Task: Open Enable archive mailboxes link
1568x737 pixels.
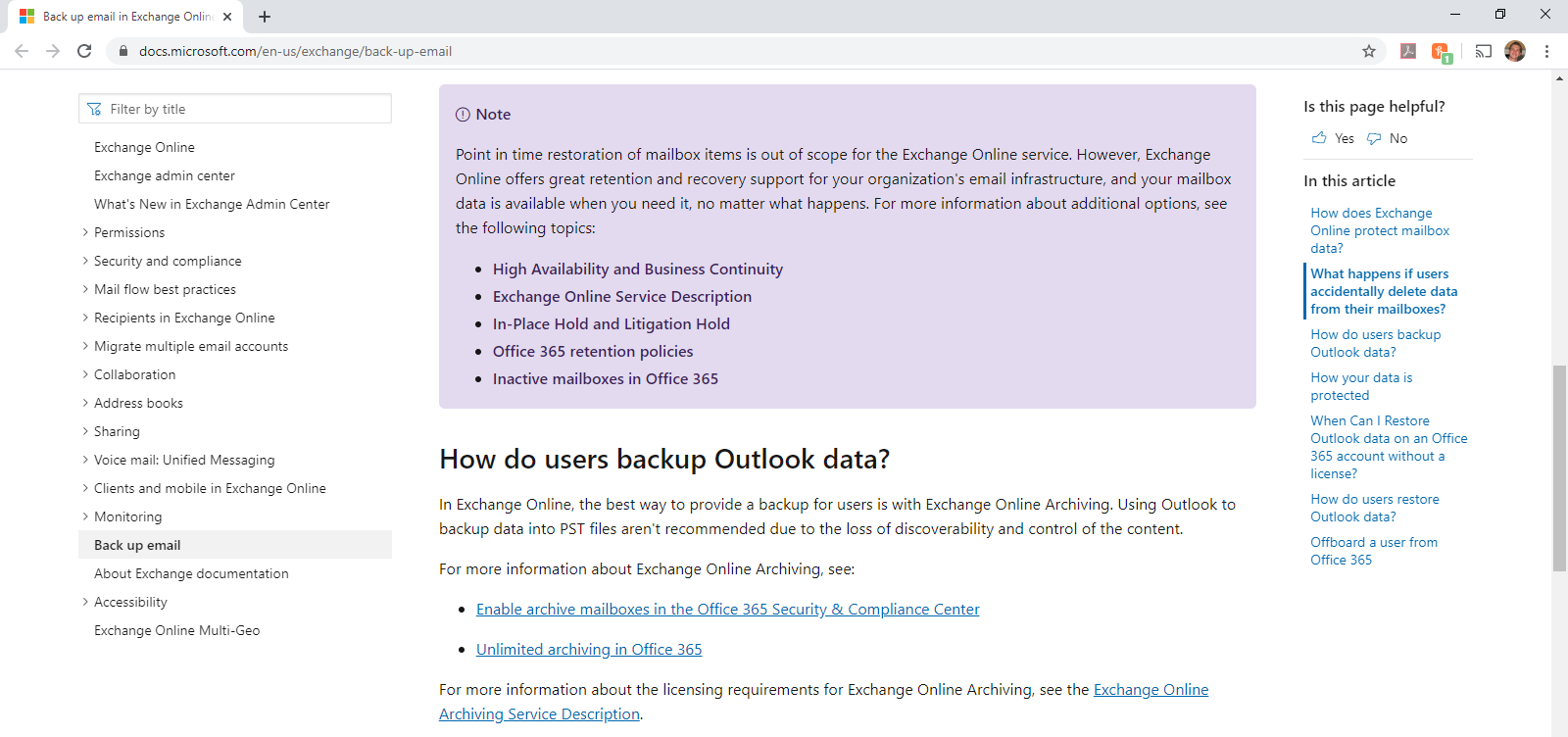Action: click(x=728, y=609)
